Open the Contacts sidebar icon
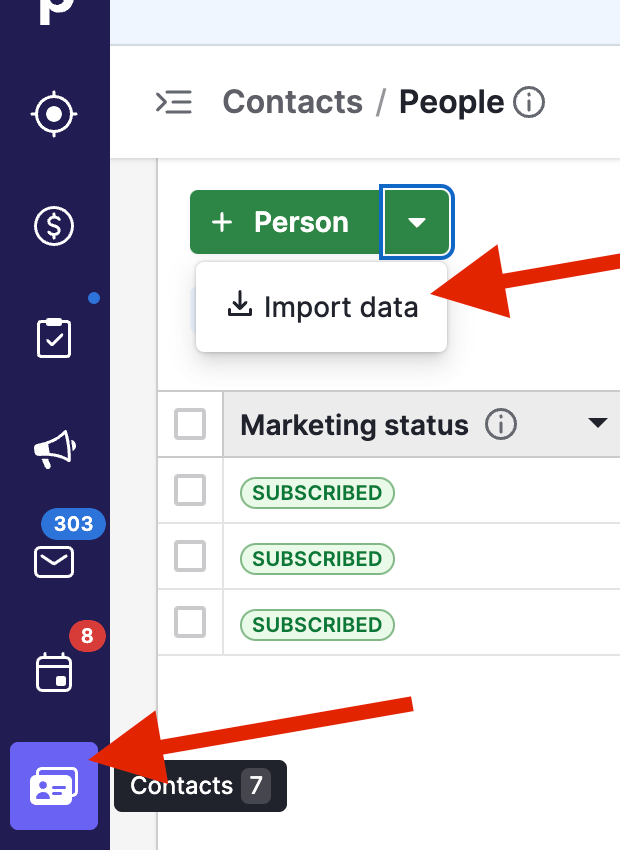 54,785
